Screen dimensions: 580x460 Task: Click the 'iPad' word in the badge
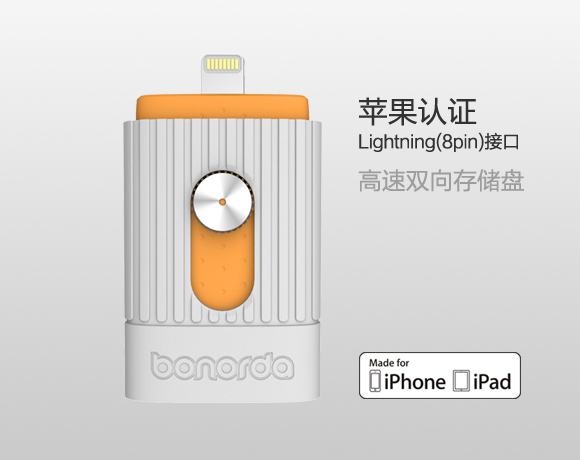(x=492, y=382)
